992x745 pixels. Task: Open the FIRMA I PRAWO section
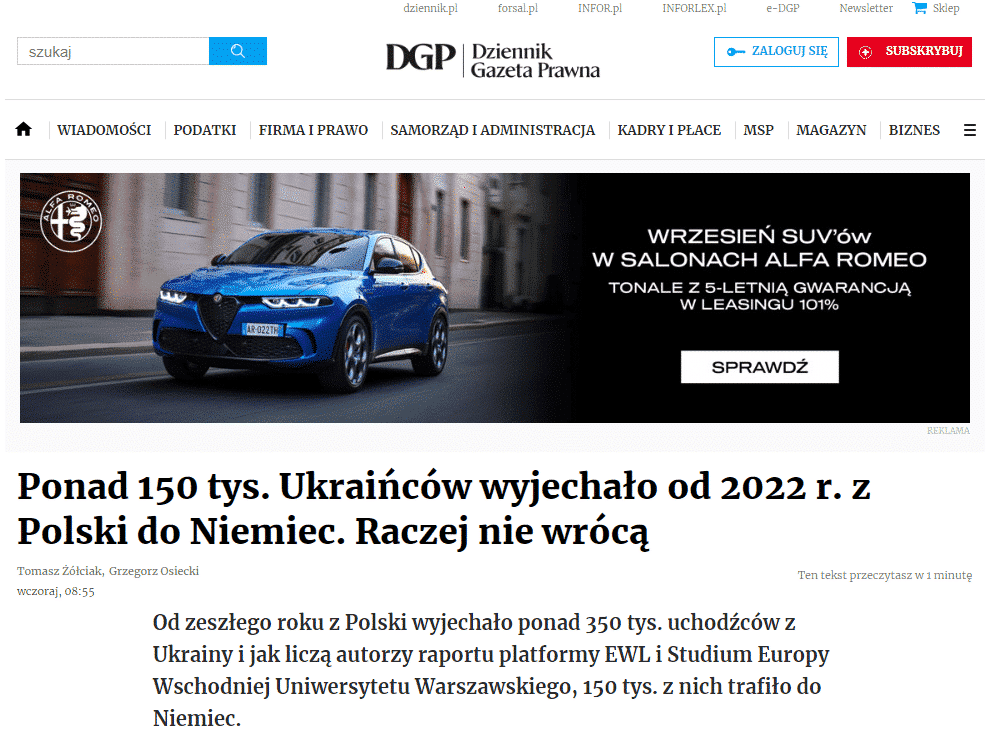point(313,130)
